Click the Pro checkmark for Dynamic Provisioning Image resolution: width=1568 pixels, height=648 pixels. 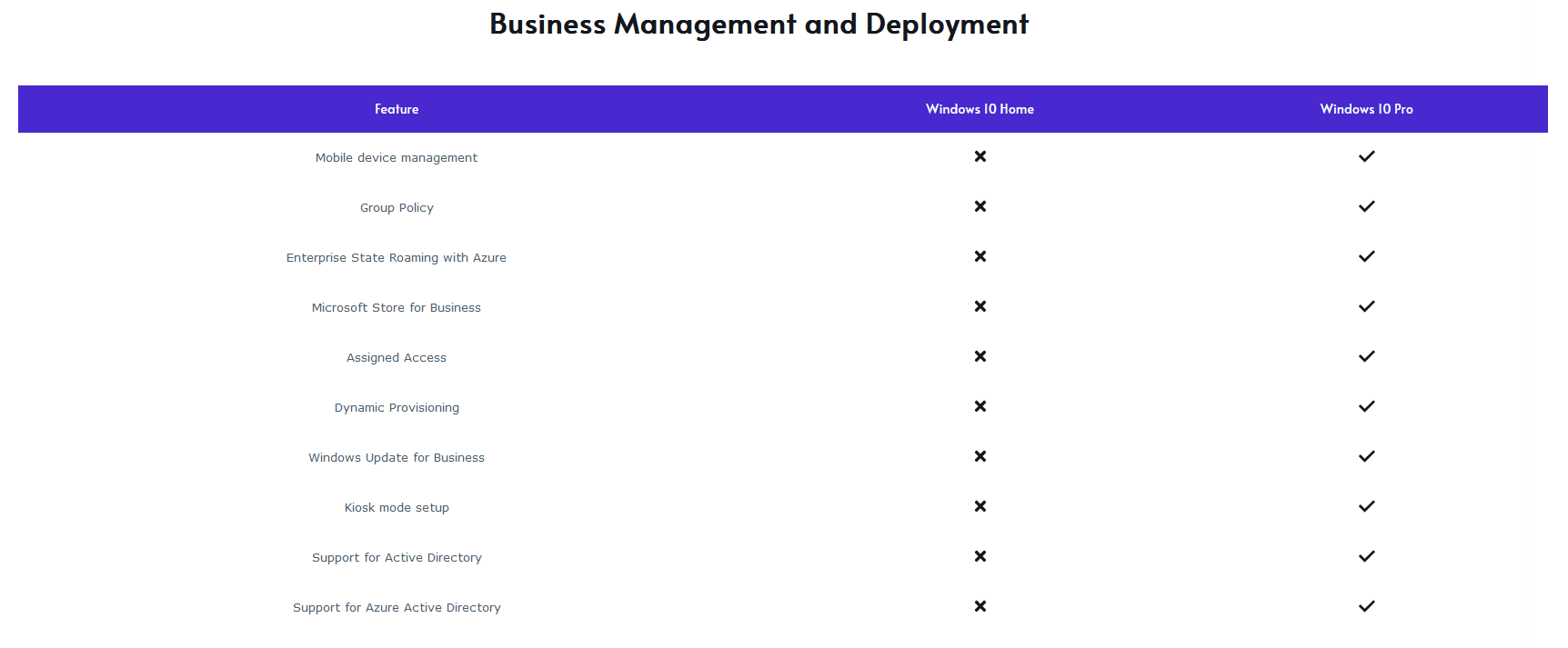[x=1366, y=406]
